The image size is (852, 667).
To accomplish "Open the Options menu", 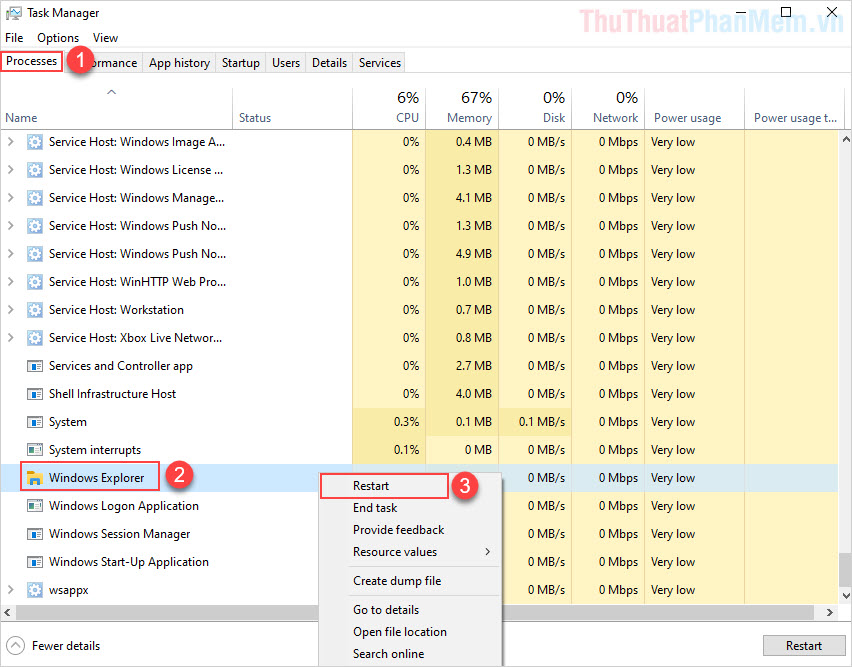I will [x=57, y=37].
